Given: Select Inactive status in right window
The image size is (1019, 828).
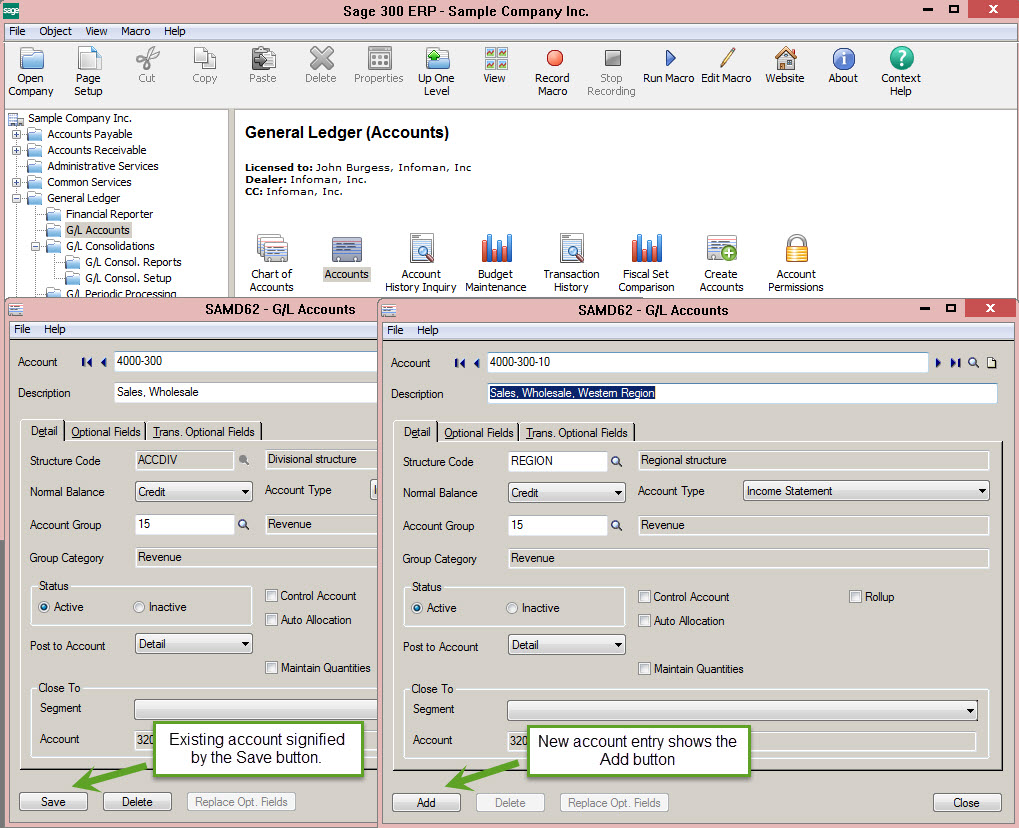Looking at the screenshot, I should tap(512, 608).
